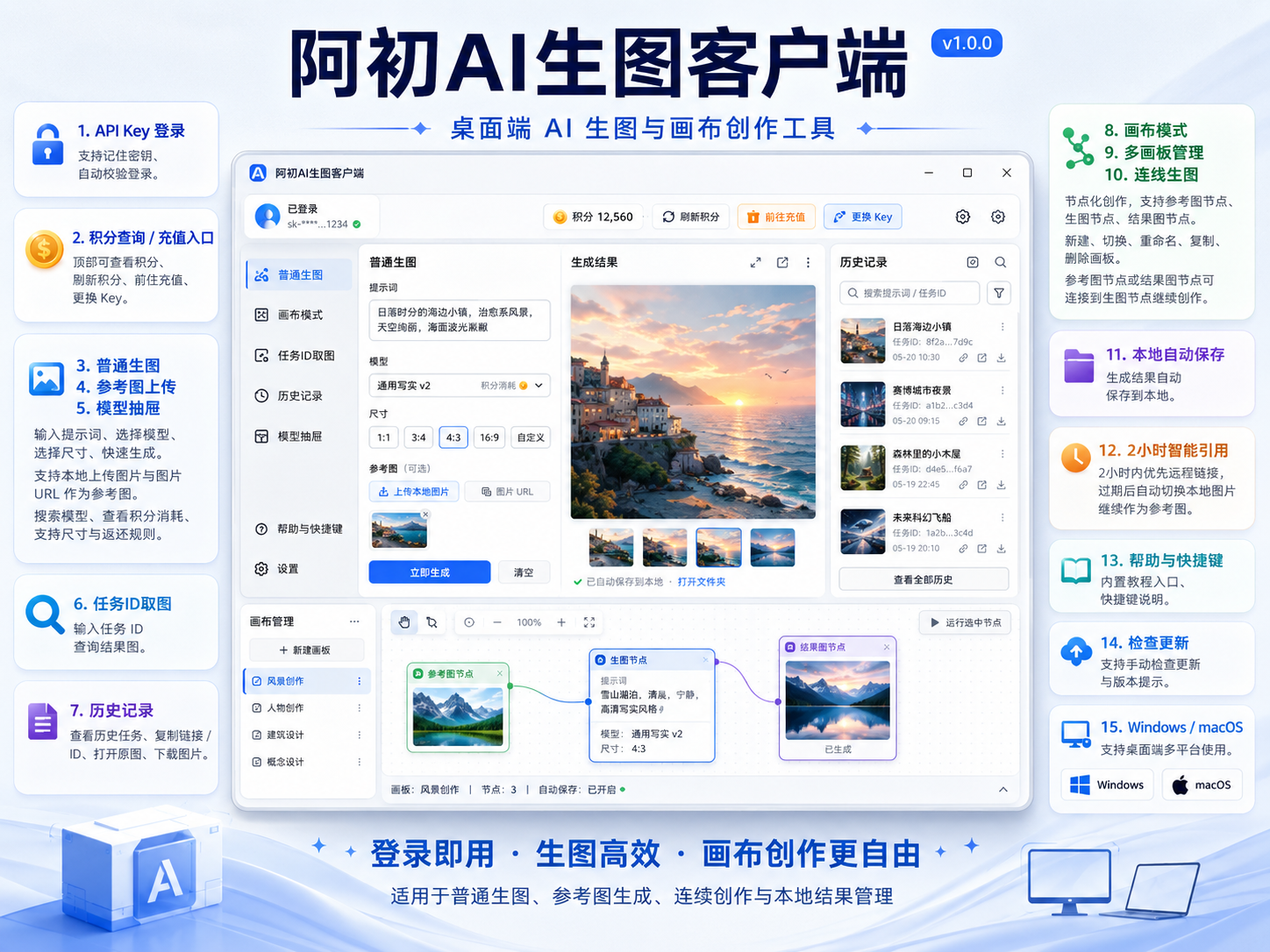This screenshot has height=952, width=1270.
Task: Click the 前往充值 recharge button
Action: [776, 217]
